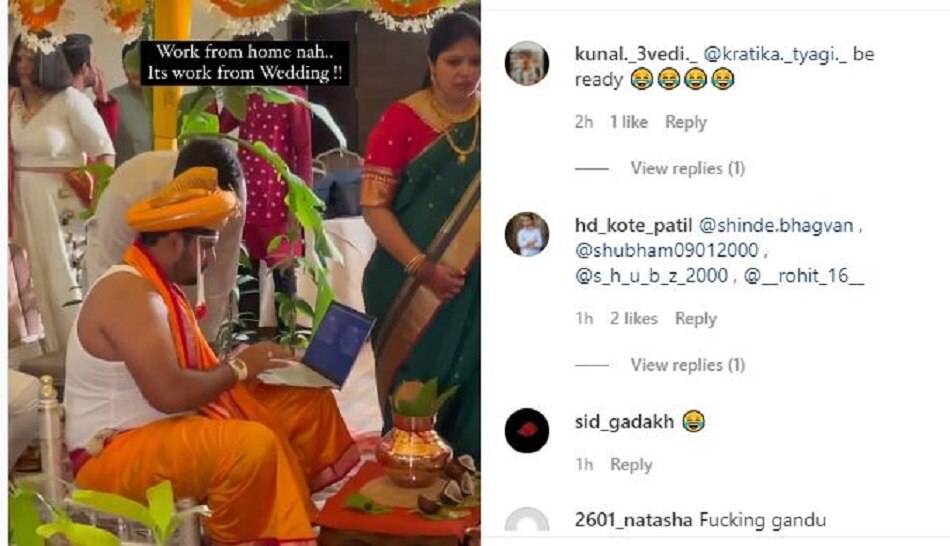The image size is (950, 546).
Task: Click kunal._3vedi._ profile avatar
Action: (526, 64)
